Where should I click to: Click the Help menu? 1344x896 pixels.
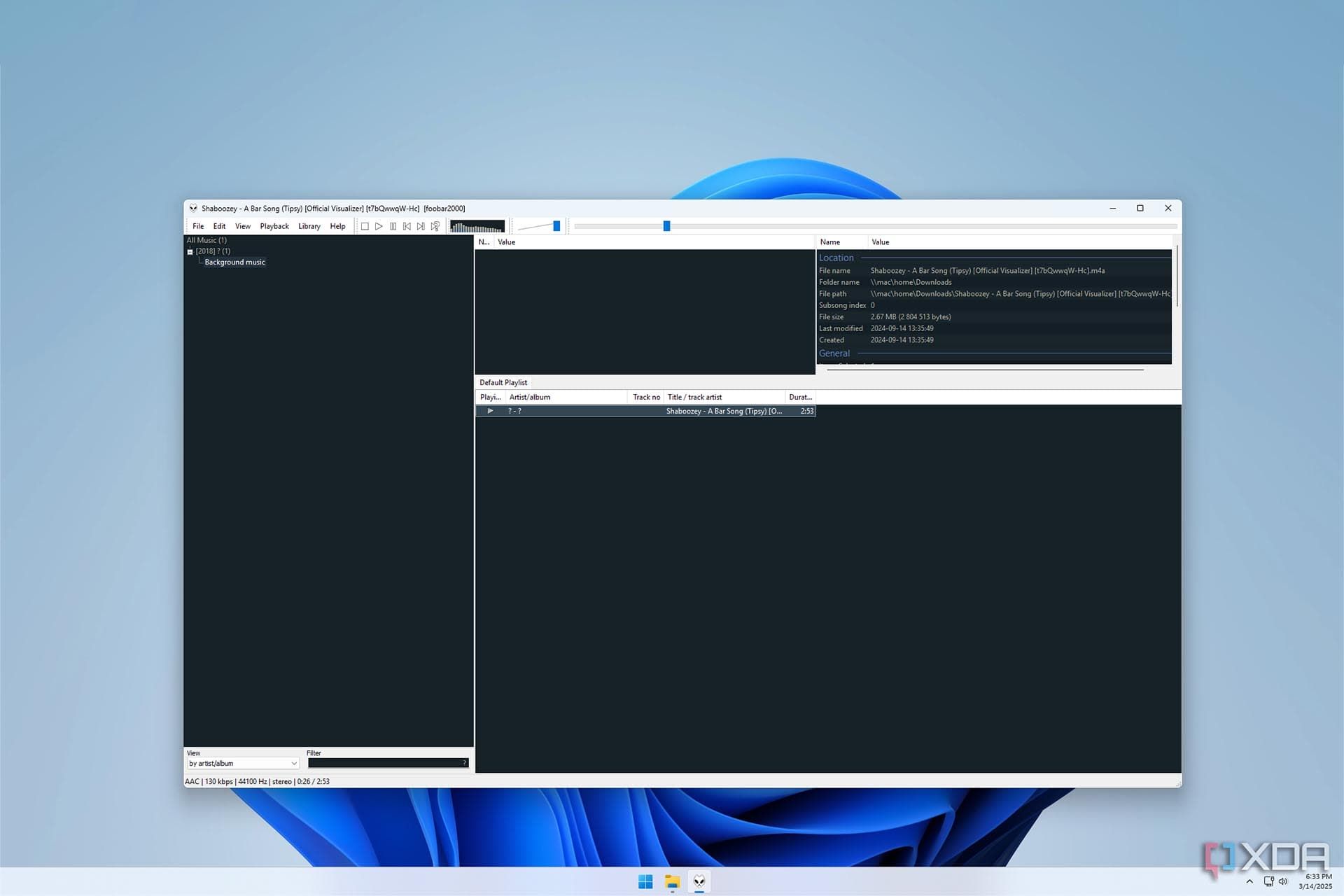[x=338, y=225]
